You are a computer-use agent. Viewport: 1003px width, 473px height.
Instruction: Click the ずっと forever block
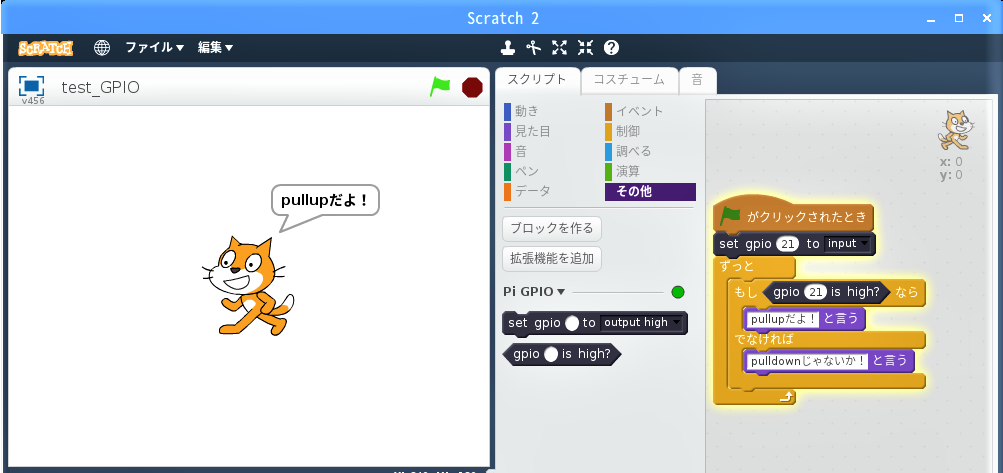click(x=736, y=266)
